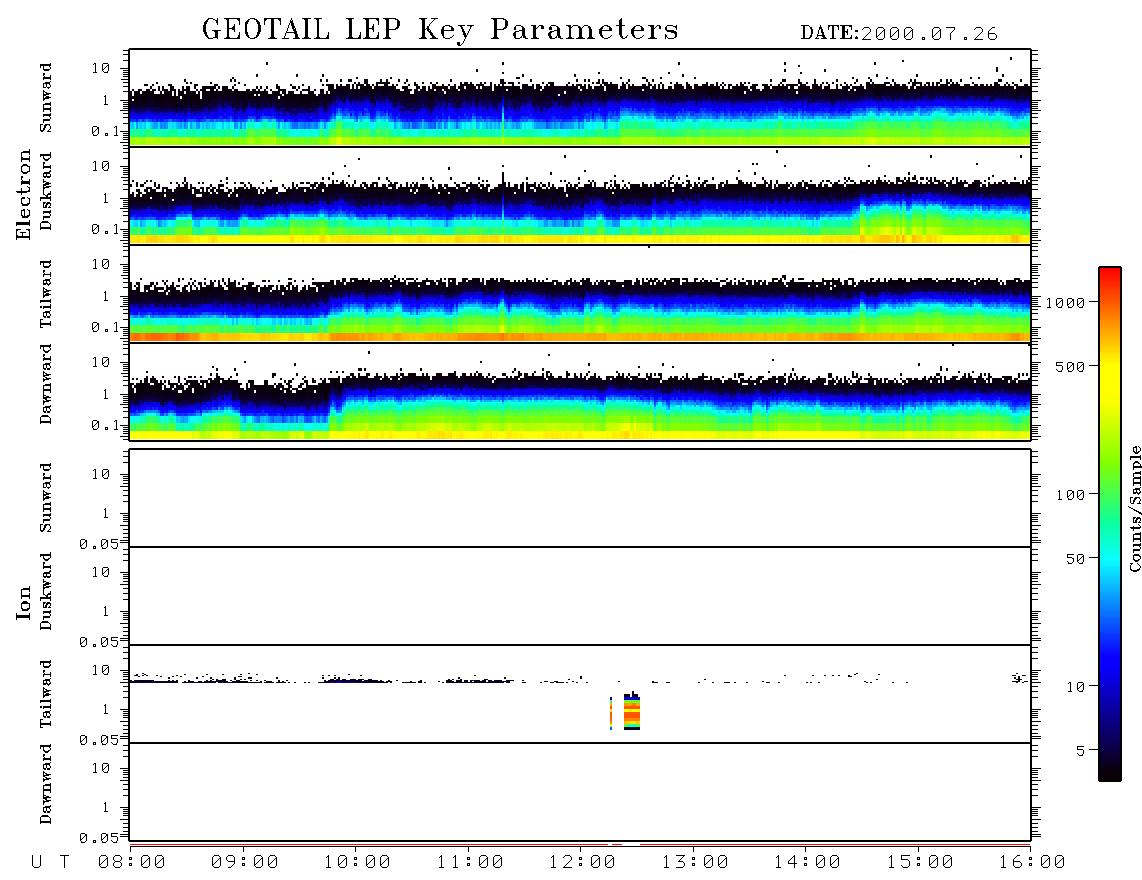Click the 11:00 time tick label
The width and height of the screenshot is (1142, 880).
[x=470, y=862]
